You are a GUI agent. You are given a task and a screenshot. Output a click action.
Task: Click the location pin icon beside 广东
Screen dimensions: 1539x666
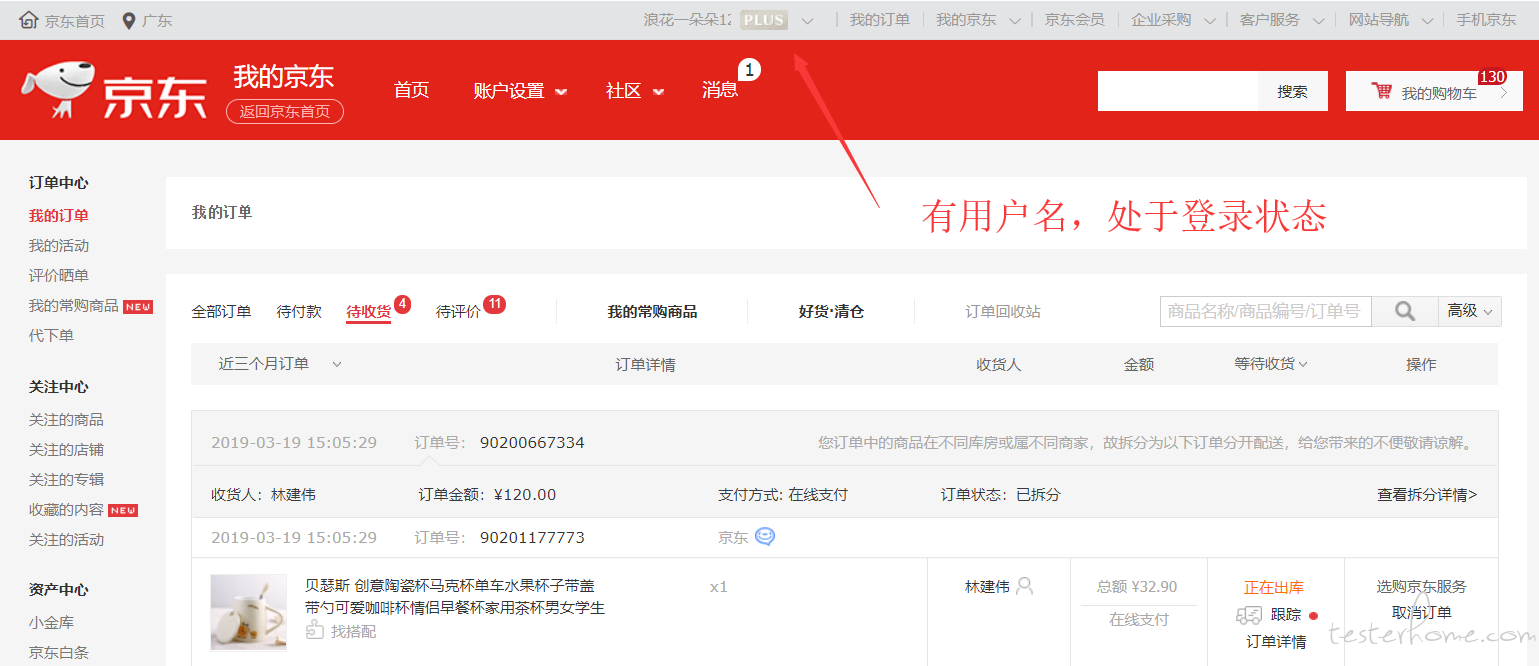(129, 20)
